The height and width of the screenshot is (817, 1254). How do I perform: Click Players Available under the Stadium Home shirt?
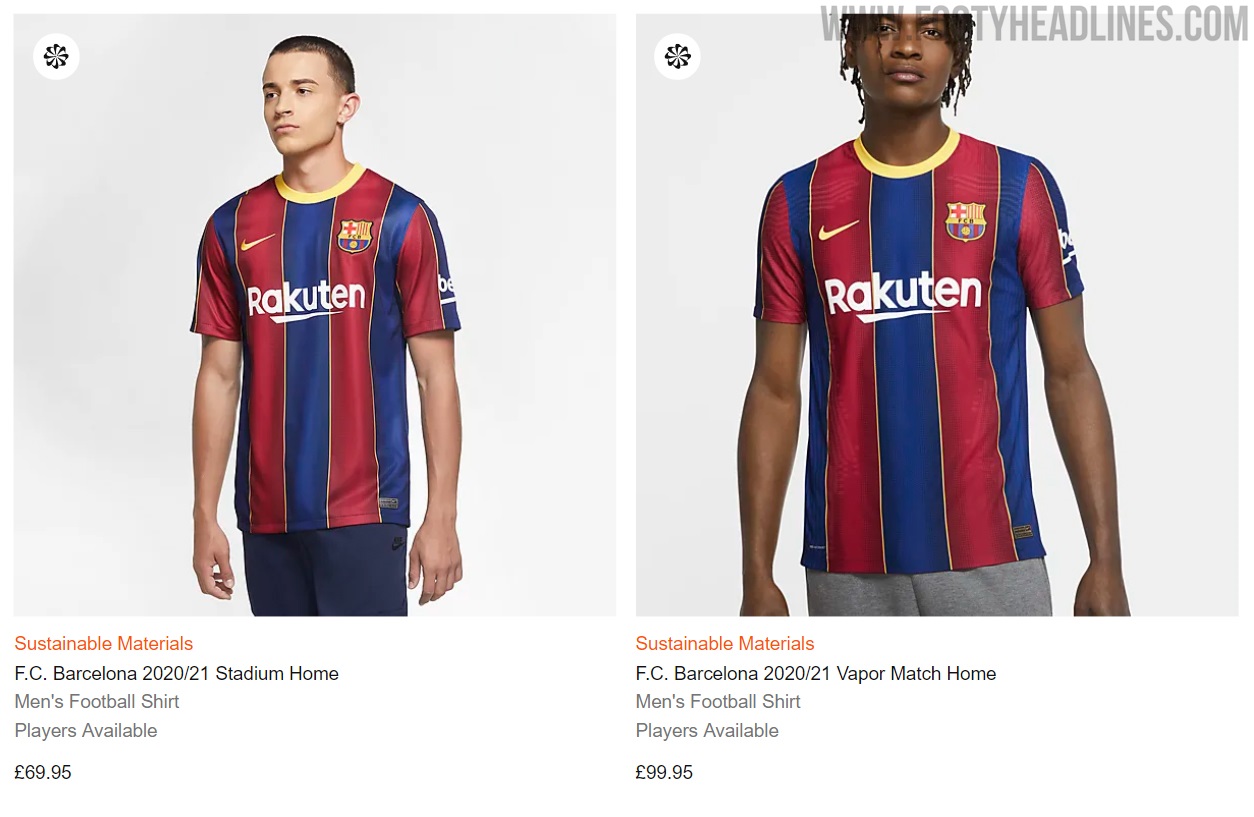(x=85, y=730)
